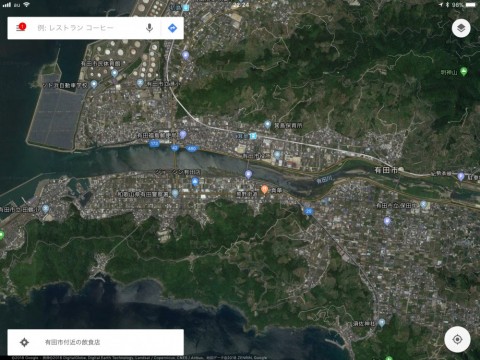Focus the search field reading レストラン コーヒー

(75, 28)
